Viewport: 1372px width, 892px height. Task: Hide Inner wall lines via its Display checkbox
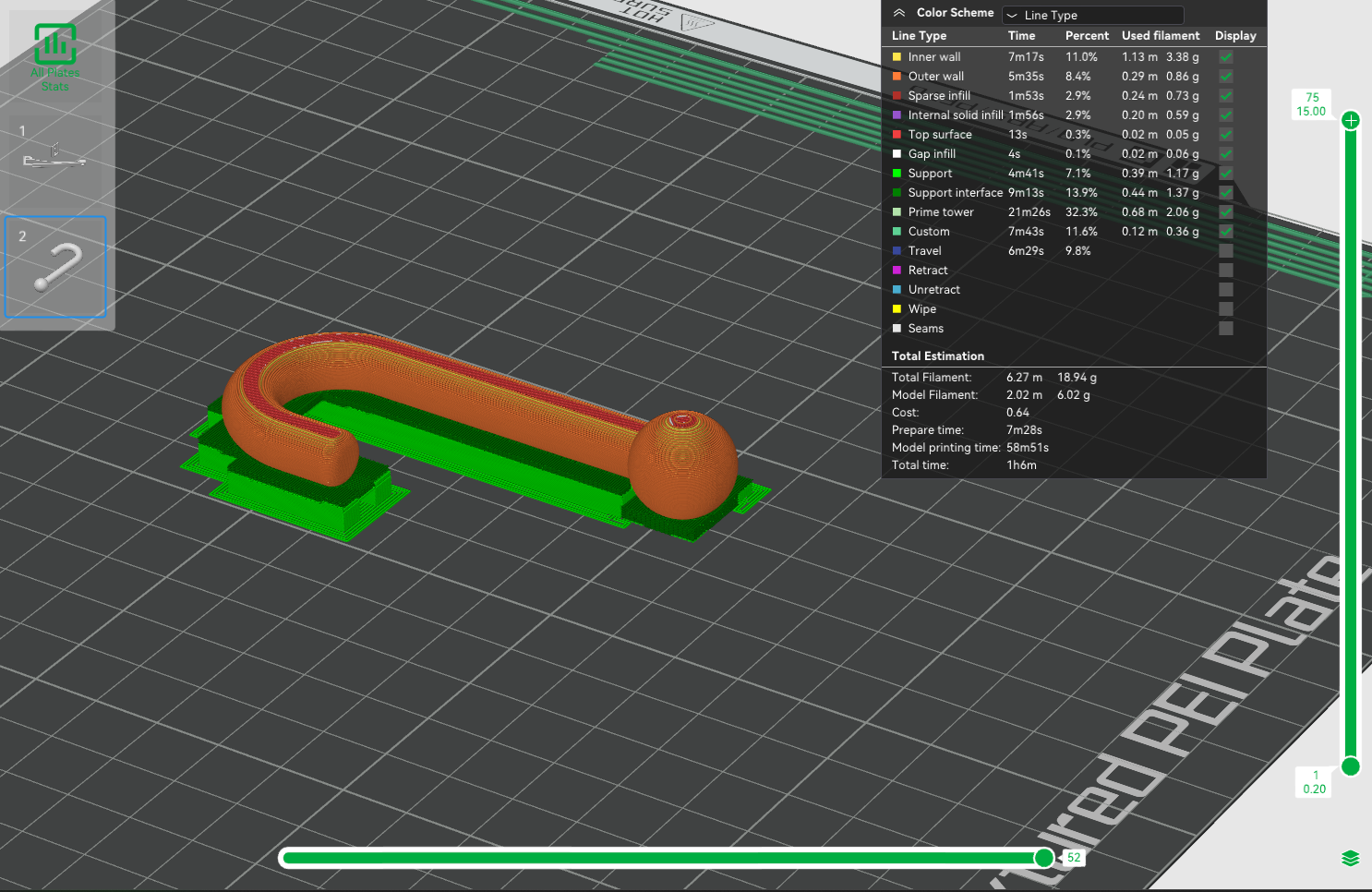coord(1225,56)
